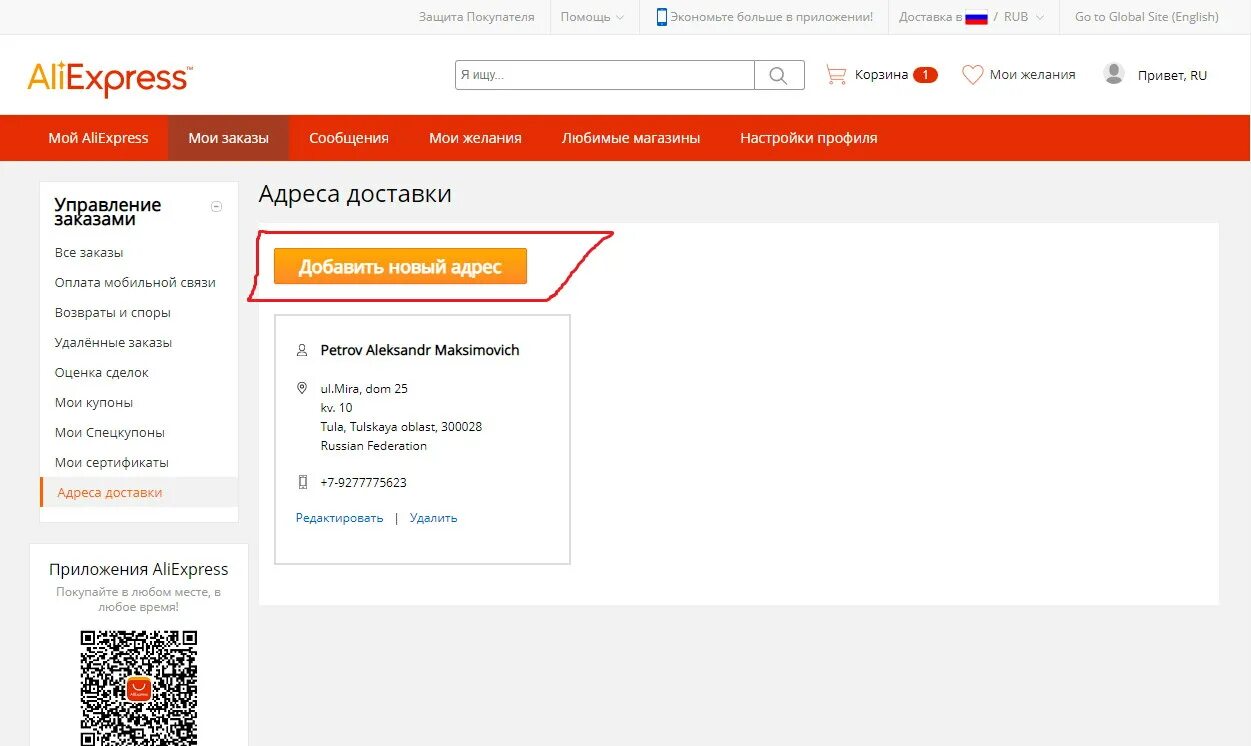Click Приложения AliExpress heading
This screenshot has height=746, width=1251.
[x=139, y=569]
